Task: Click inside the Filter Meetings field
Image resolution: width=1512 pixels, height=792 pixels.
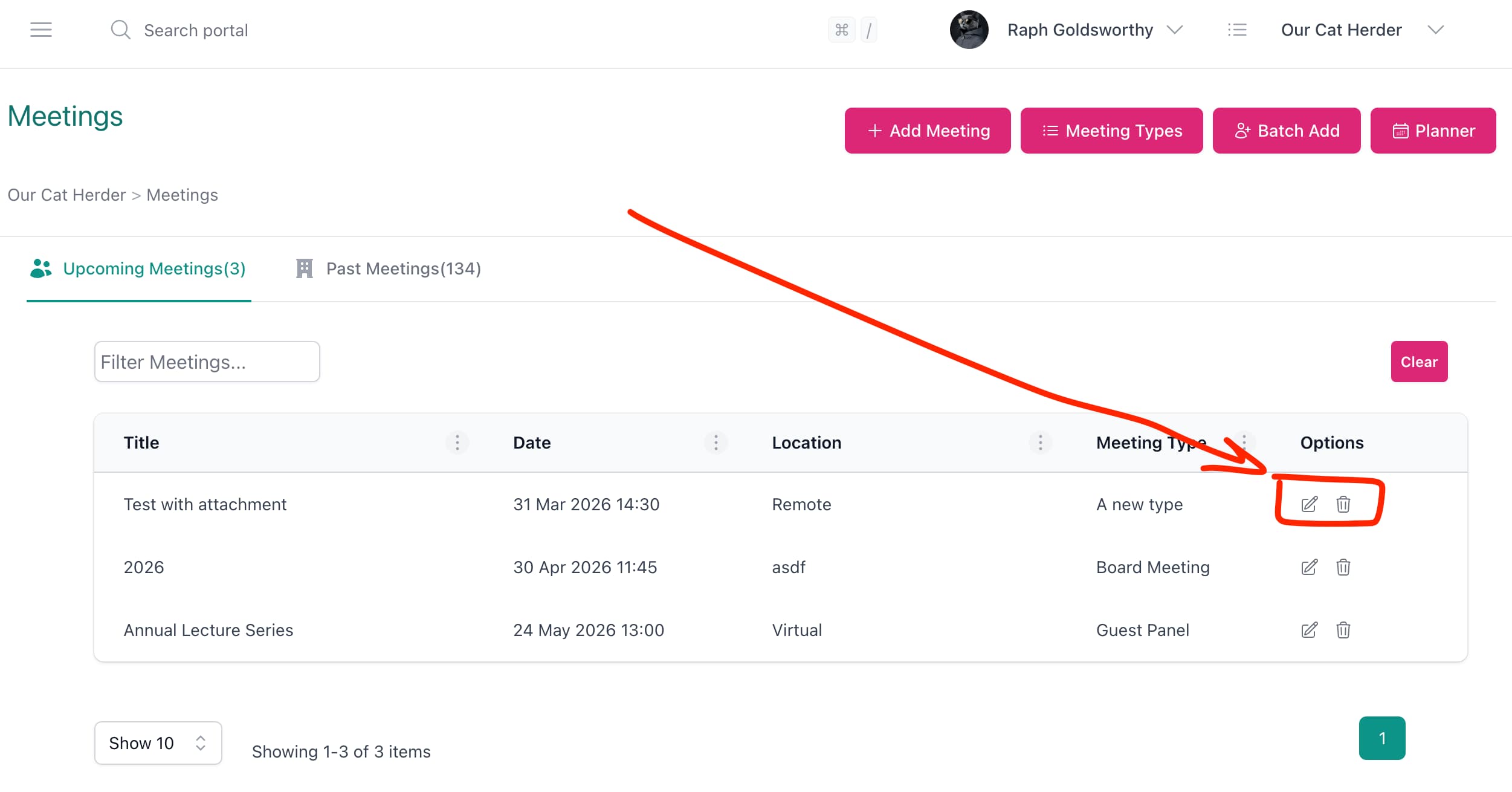Action: (207, 362)
